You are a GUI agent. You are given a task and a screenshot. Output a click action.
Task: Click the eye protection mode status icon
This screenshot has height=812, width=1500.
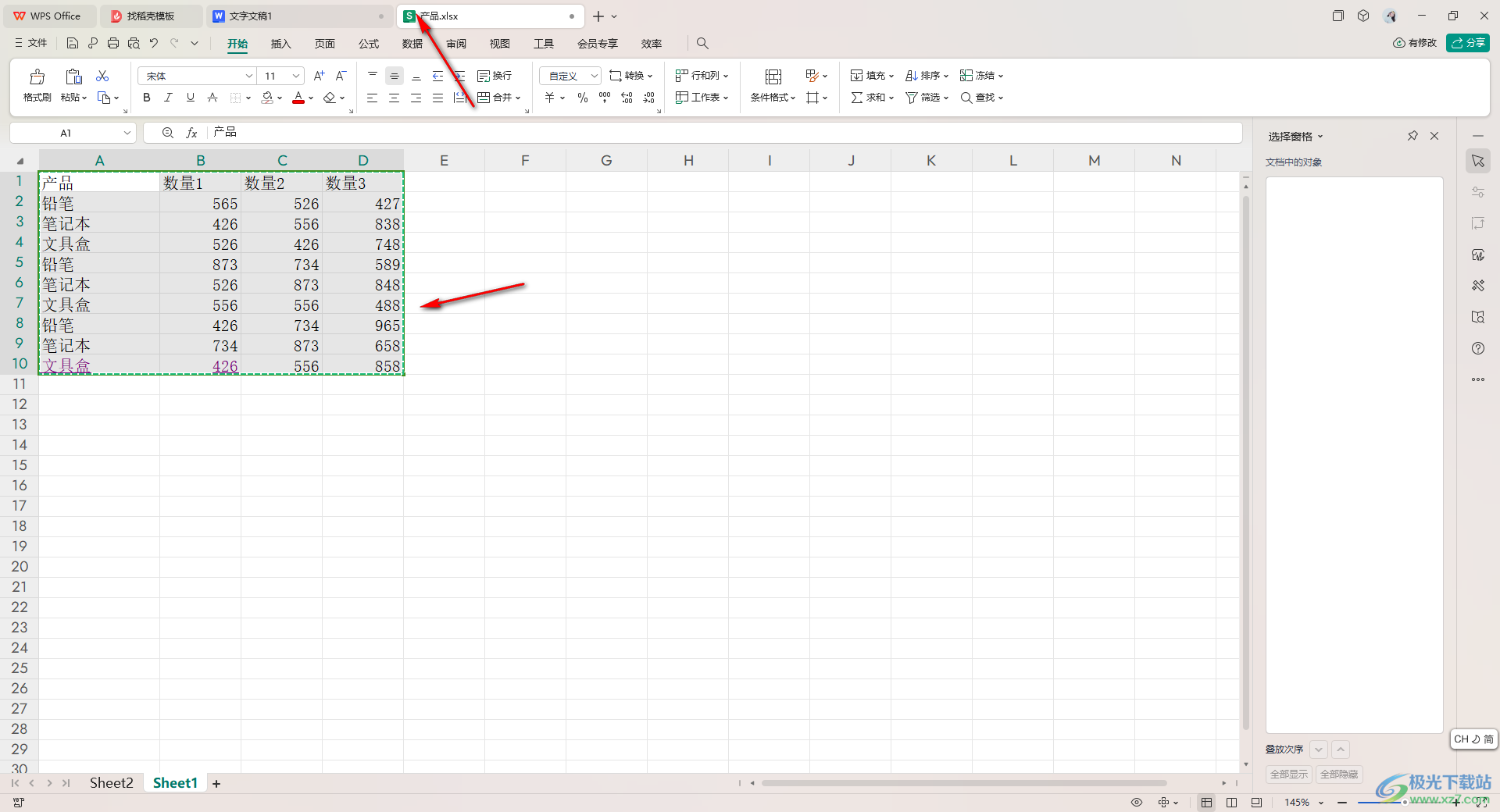tap(1137, 803)
